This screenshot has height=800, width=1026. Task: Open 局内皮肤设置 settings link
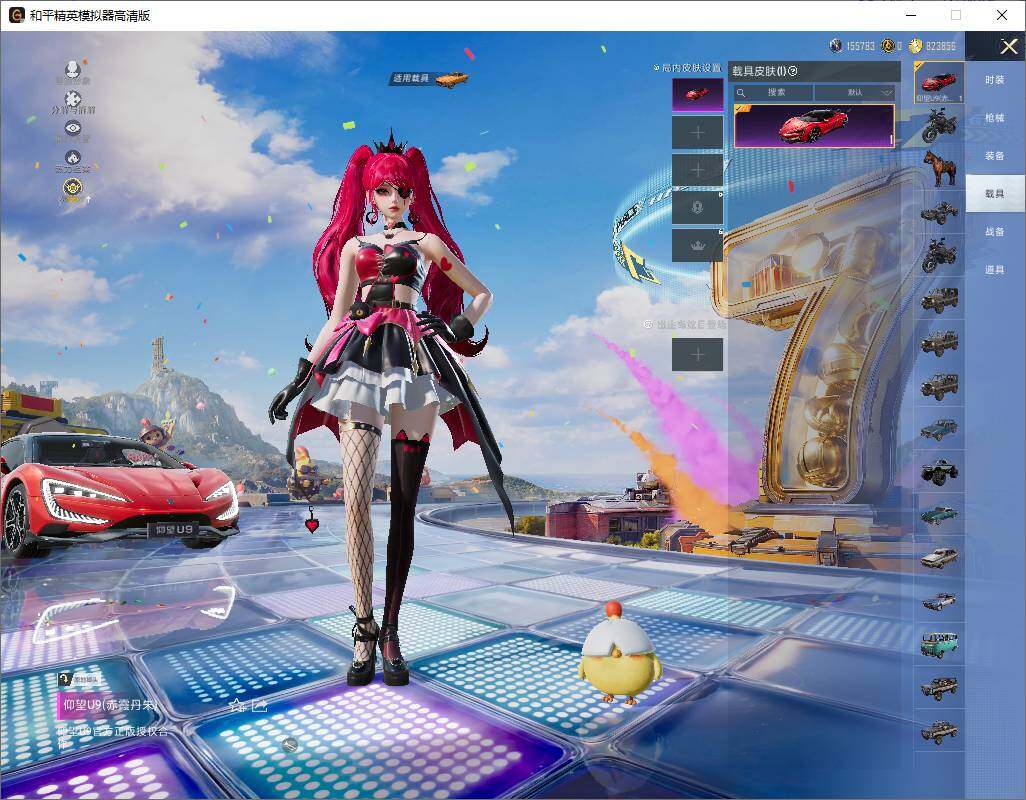[x=687, y=67]
